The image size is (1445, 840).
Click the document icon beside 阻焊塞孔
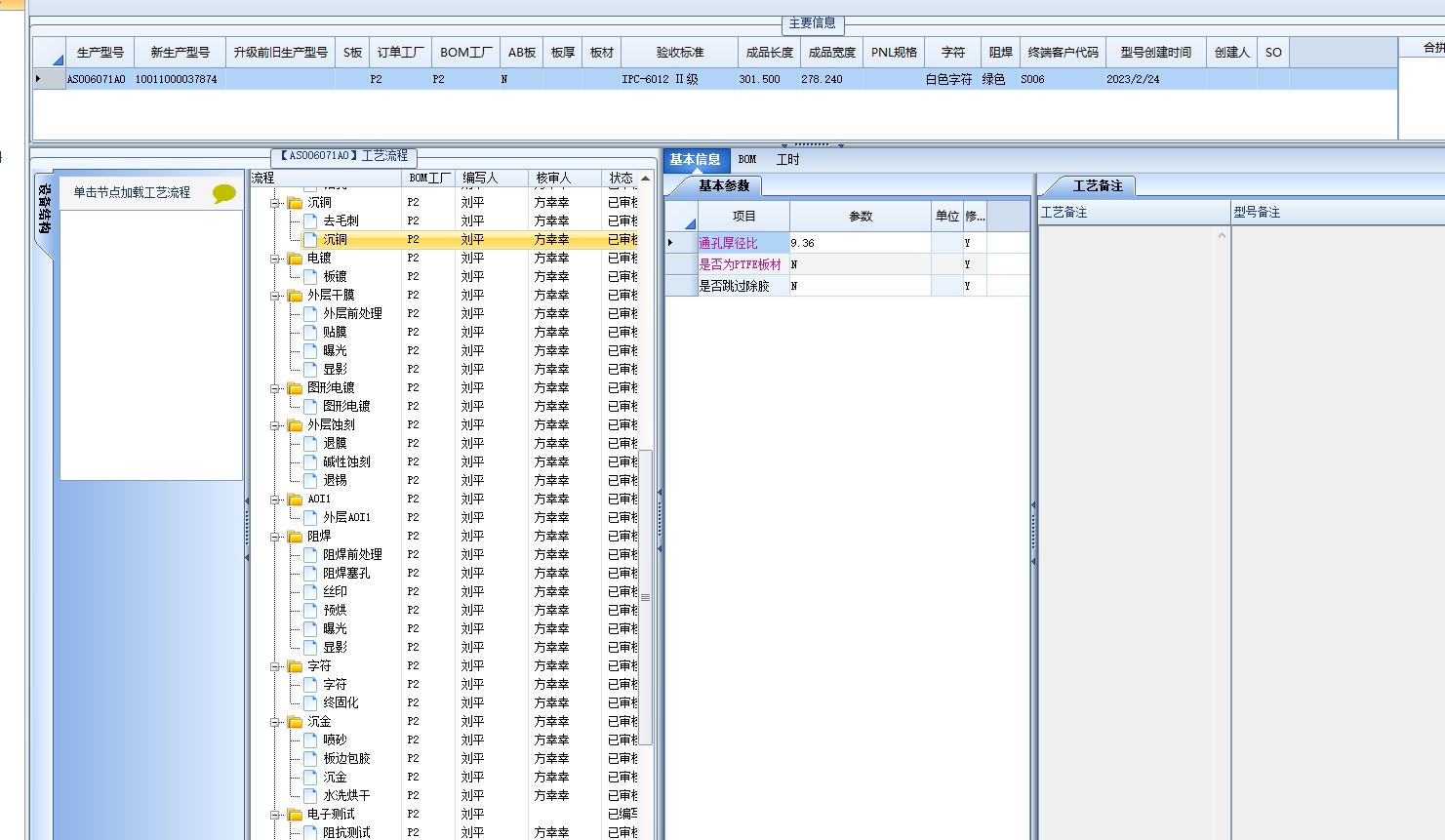point(310,574)
